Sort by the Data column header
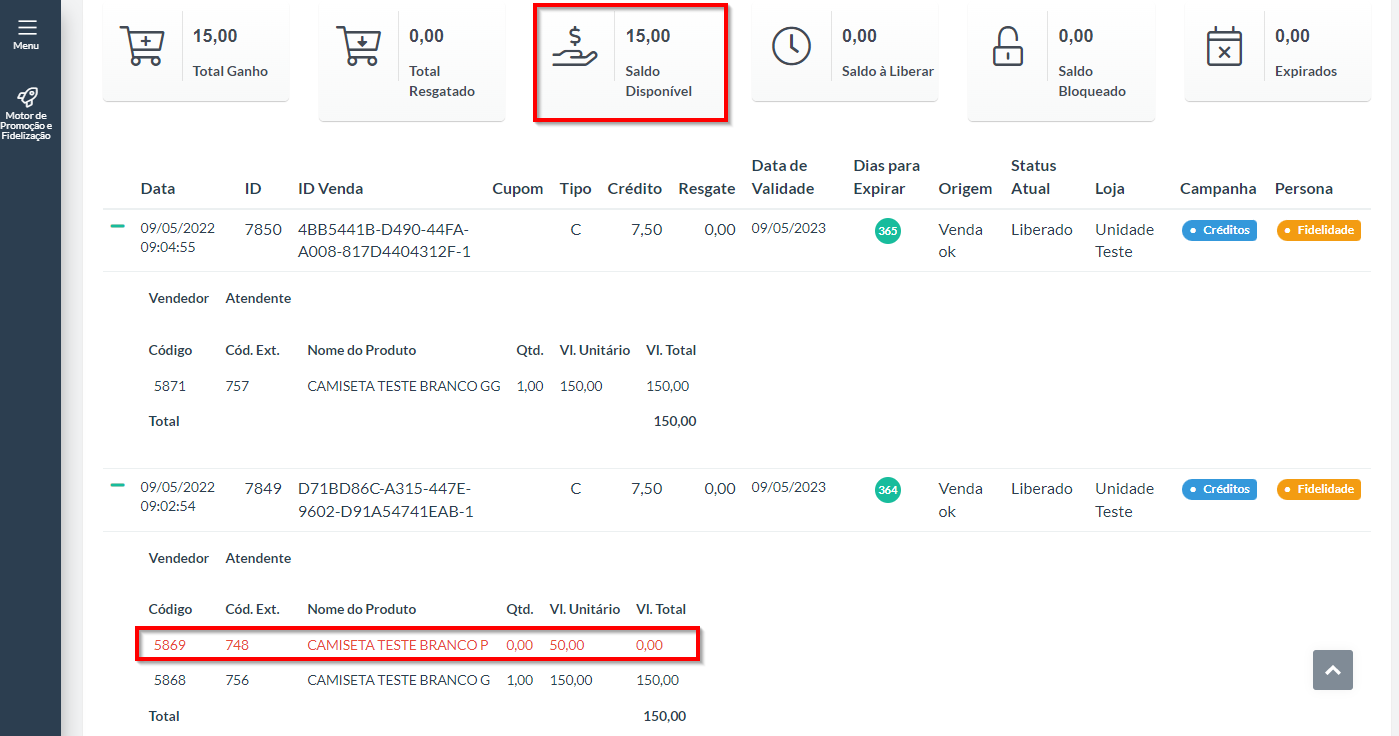 [158, 189]
